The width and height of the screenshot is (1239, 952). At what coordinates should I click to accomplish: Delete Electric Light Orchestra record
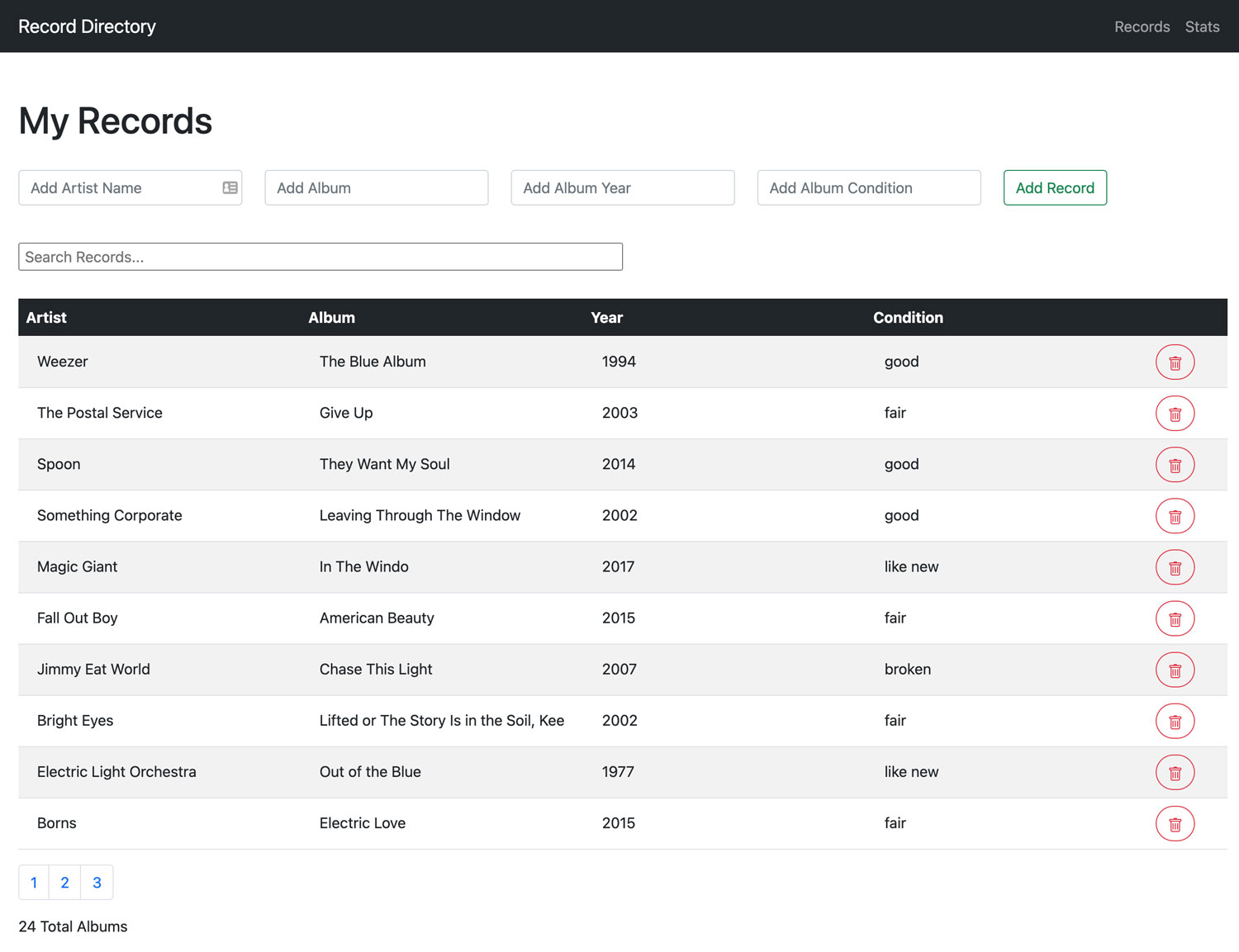1175,773
